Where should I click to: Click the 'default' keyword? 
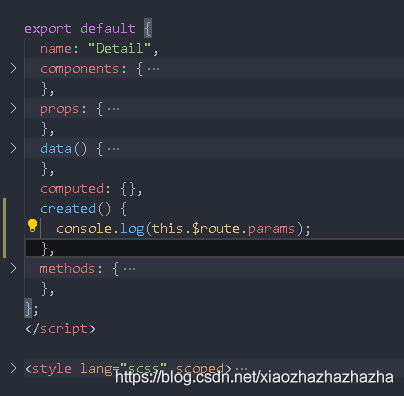tap(108, 28)
